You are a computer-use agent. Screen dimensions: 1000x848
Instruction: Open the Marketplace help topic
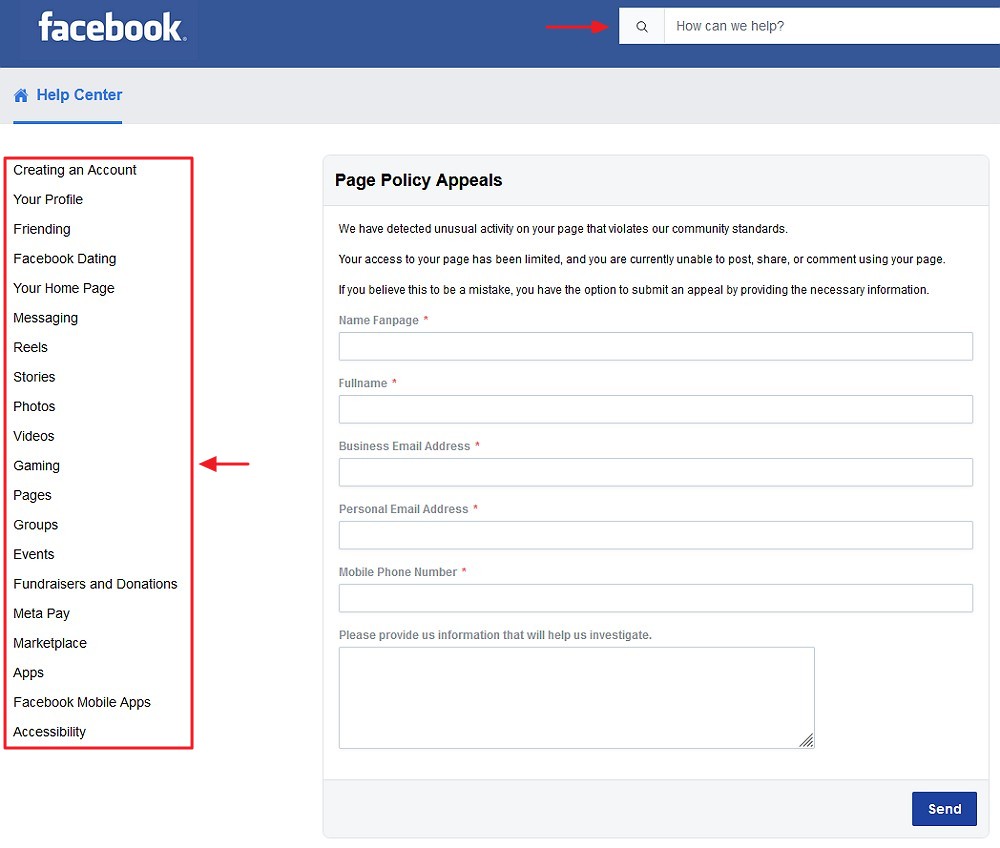50,643
